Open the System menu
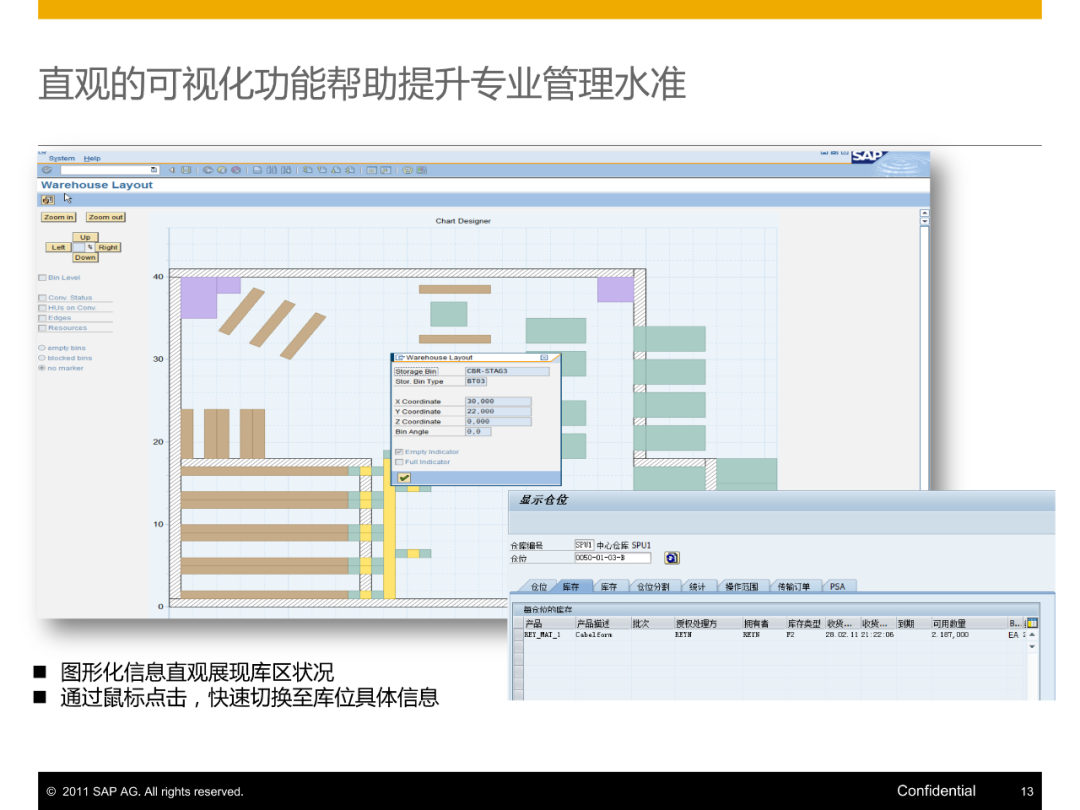 [x=62, y=158]
